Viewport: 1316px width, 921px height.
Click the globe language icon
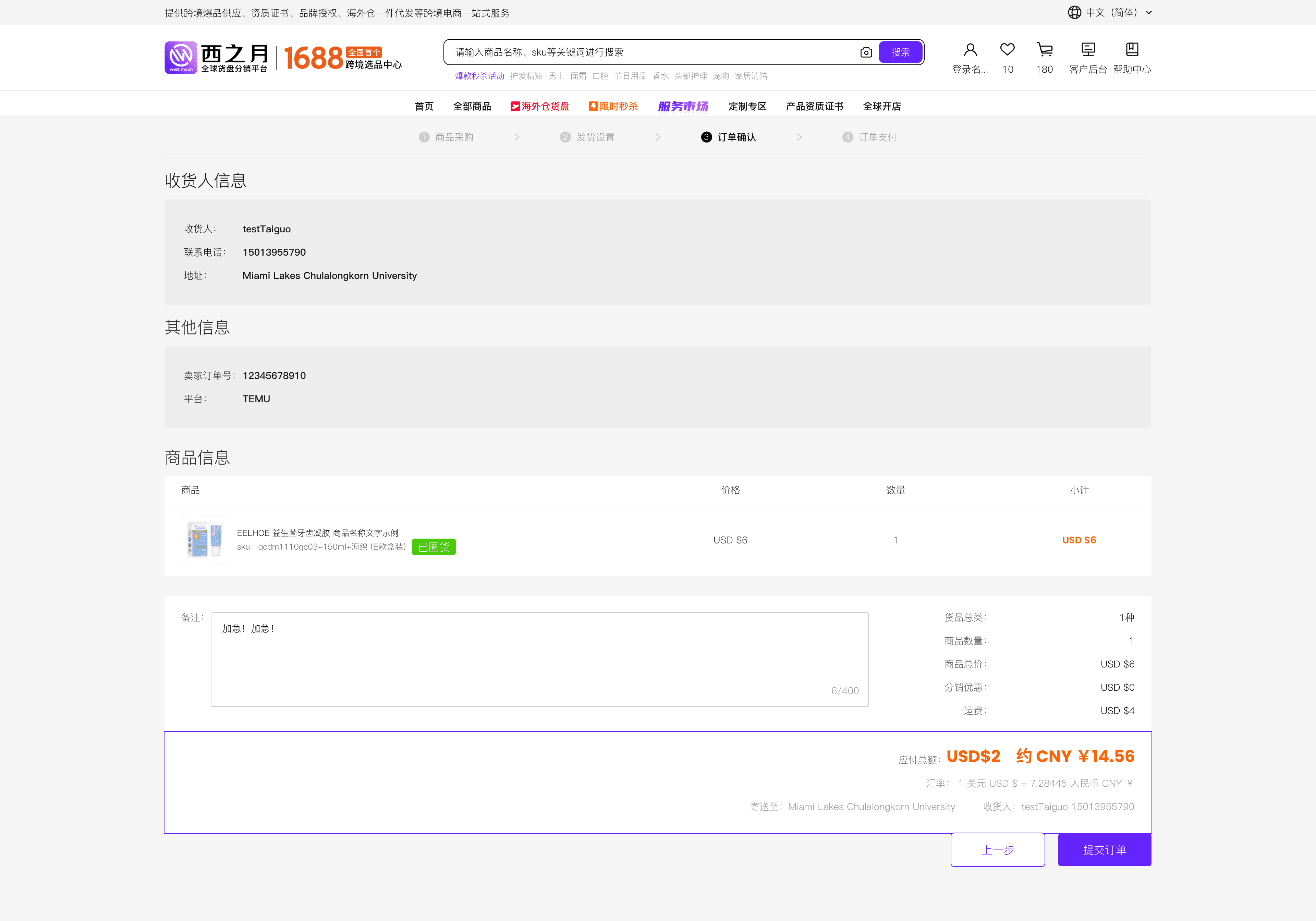1074,13
